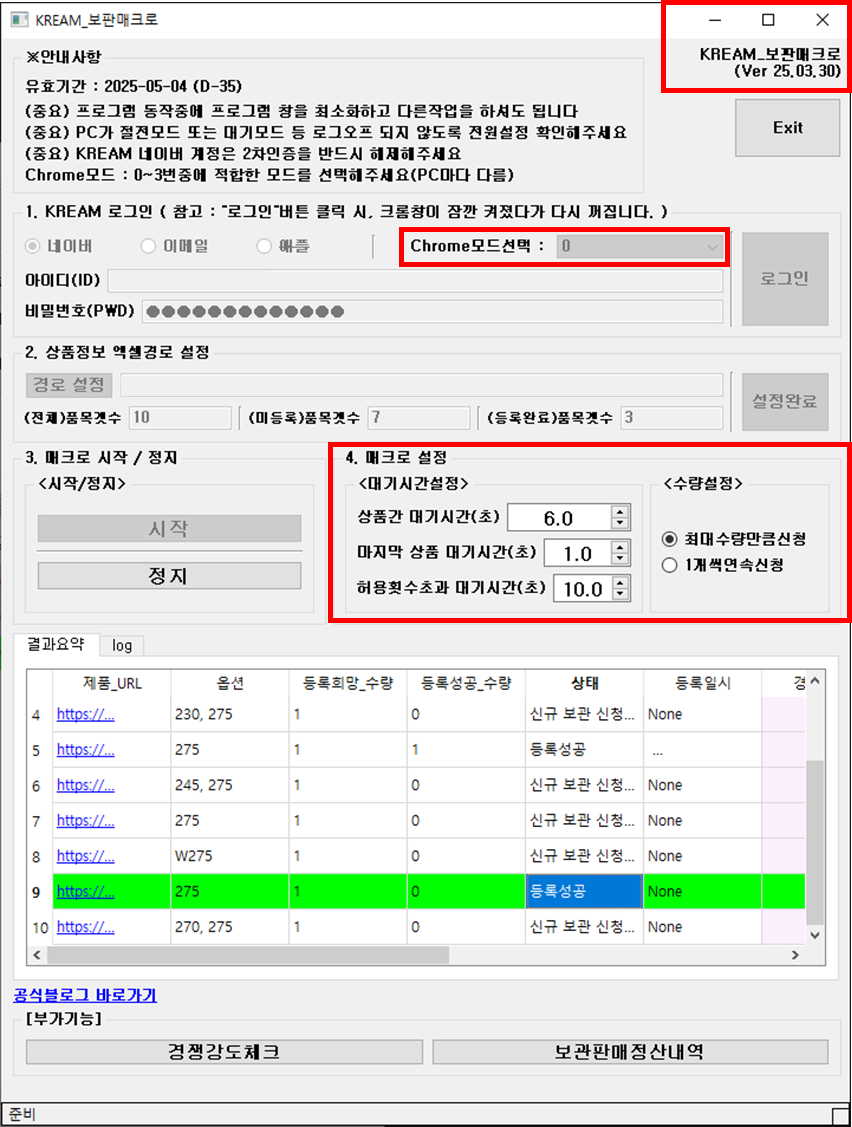Screen dimensions: 852x1127
Task: Select the highlighted 등록성공 cell in row 9
Action: click(x=585, y=891)
